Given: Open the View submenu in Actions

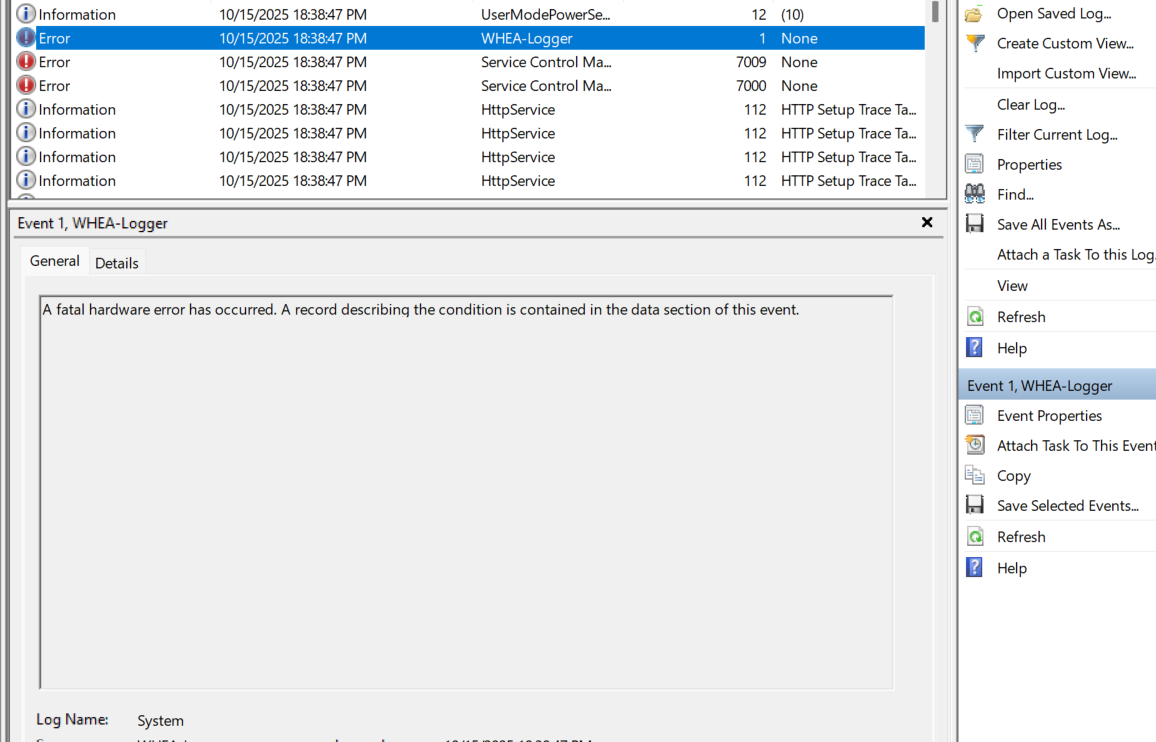Looking at the screenshot, I should point(1012,286).
